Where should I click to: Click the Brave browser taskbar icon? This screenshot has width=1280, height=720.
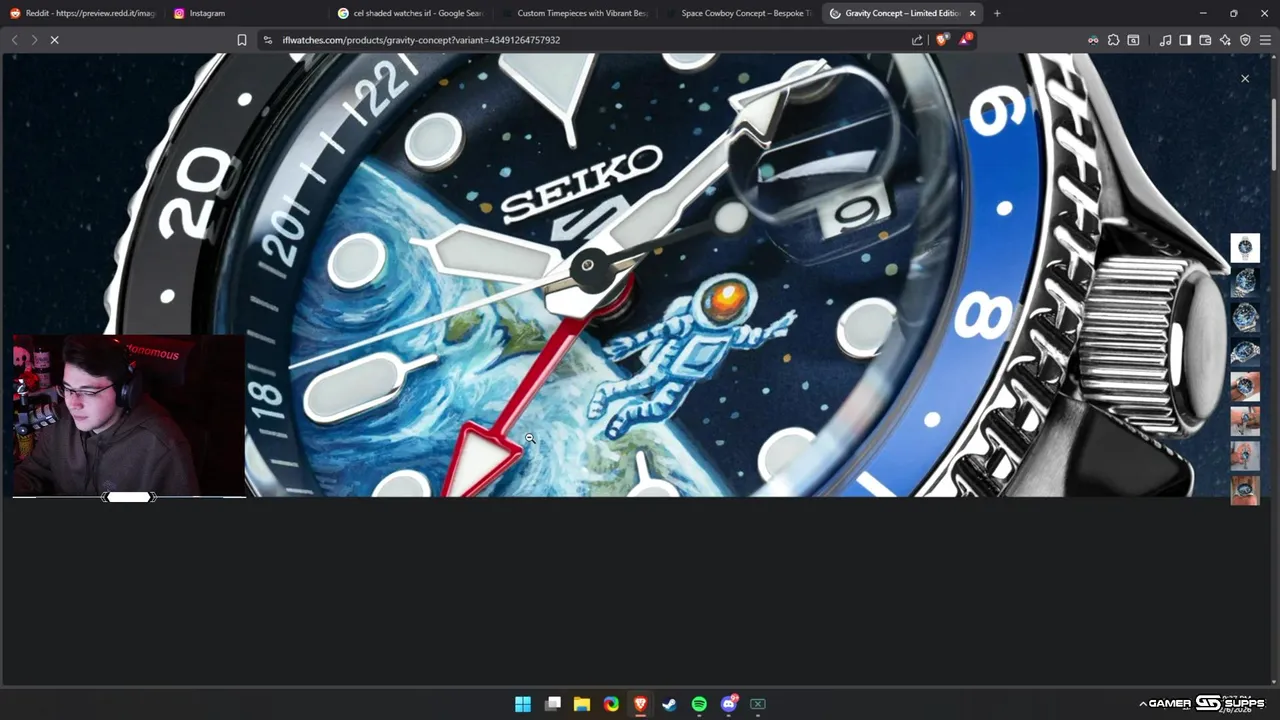(x=641, y=704)
